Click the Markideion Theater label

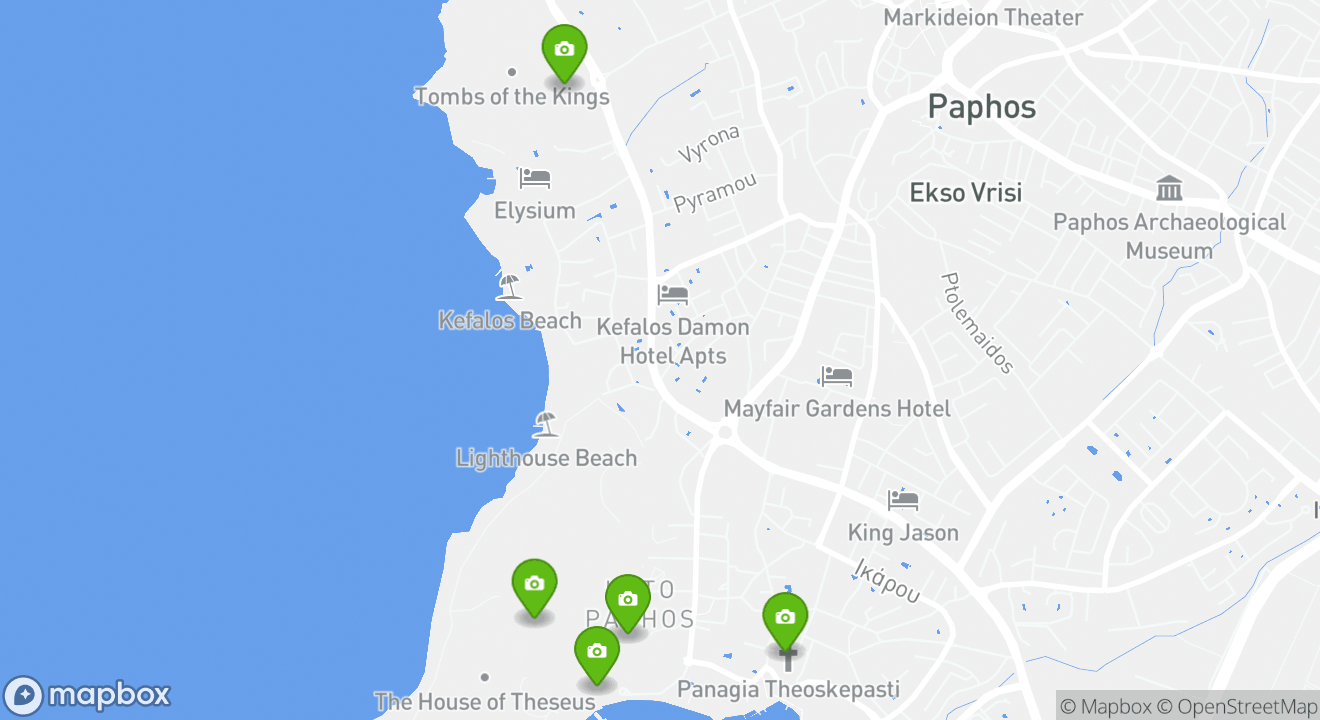coord(983,18)
